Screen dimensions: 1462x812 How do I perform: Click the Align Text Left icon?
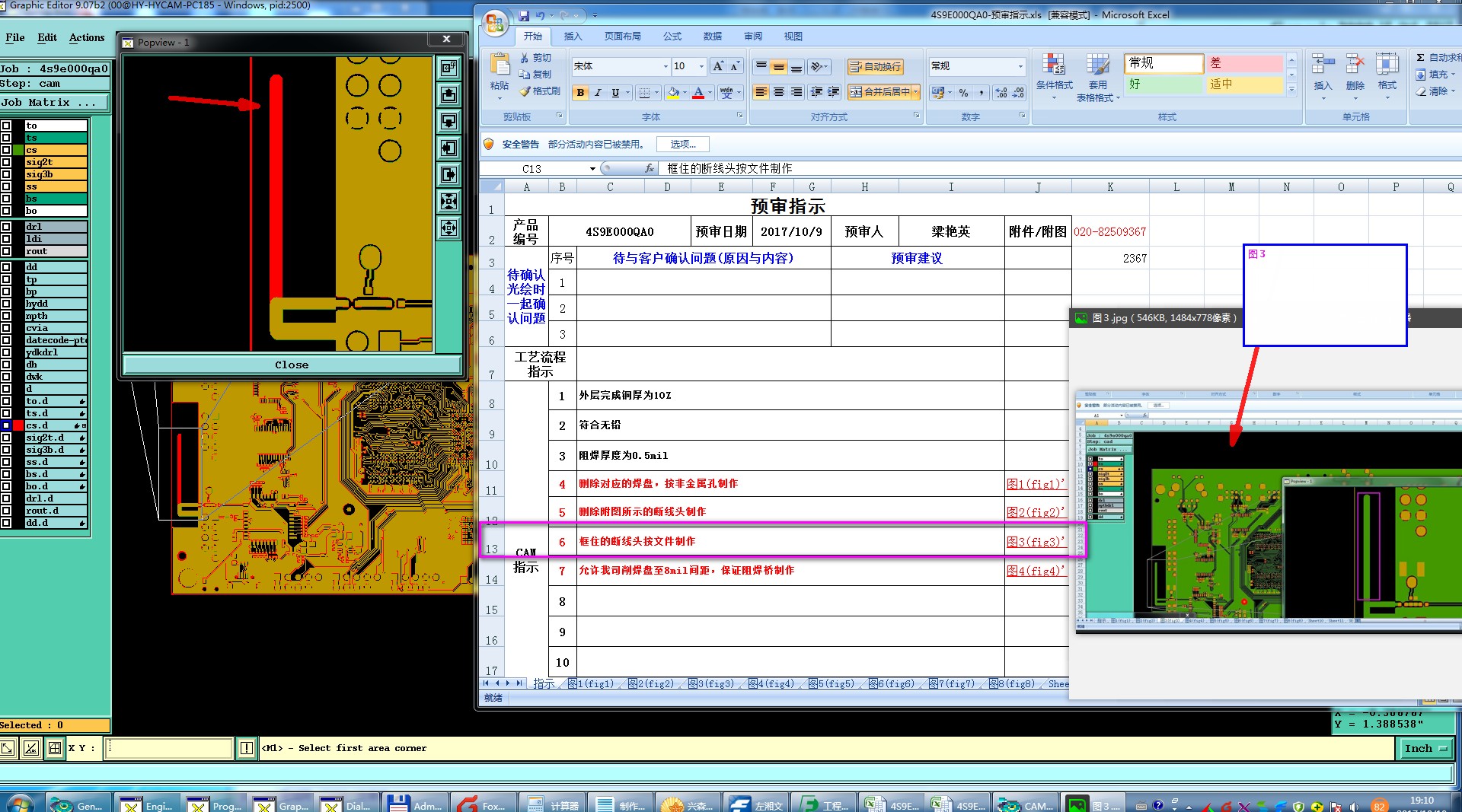[x=761, y=92]
